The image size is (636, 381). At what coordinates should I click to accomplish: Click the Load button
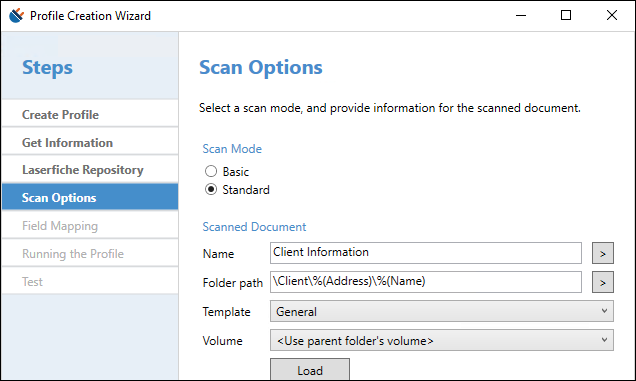click(x=310, y=370)
